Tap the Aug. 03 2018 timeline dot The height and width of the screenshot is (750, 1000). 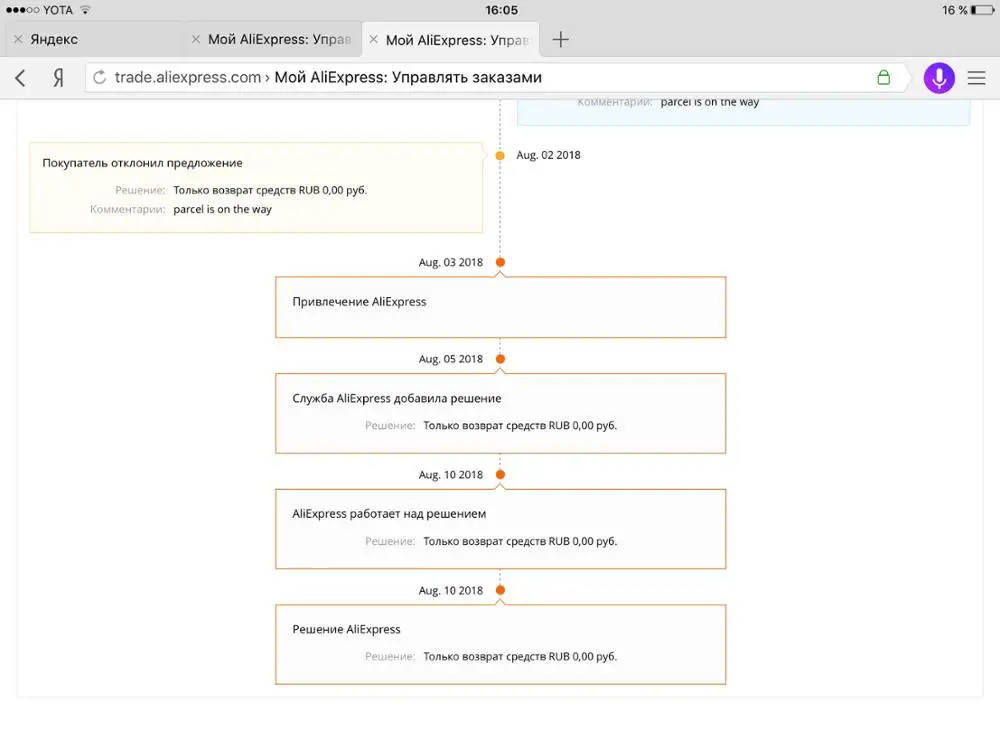coord(500,262)
